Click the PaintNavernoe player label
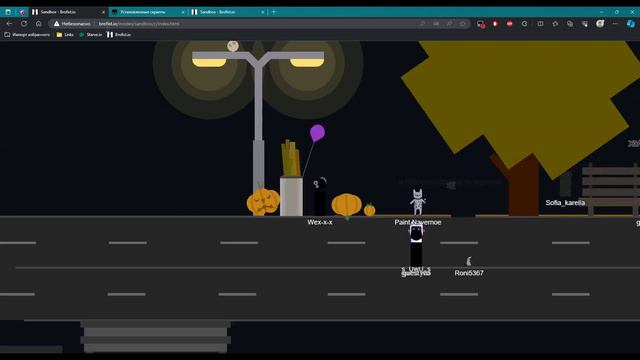Image resolution: width=640 pixels, height=360 pixels. pyautogui.click(x=418, y=222)
